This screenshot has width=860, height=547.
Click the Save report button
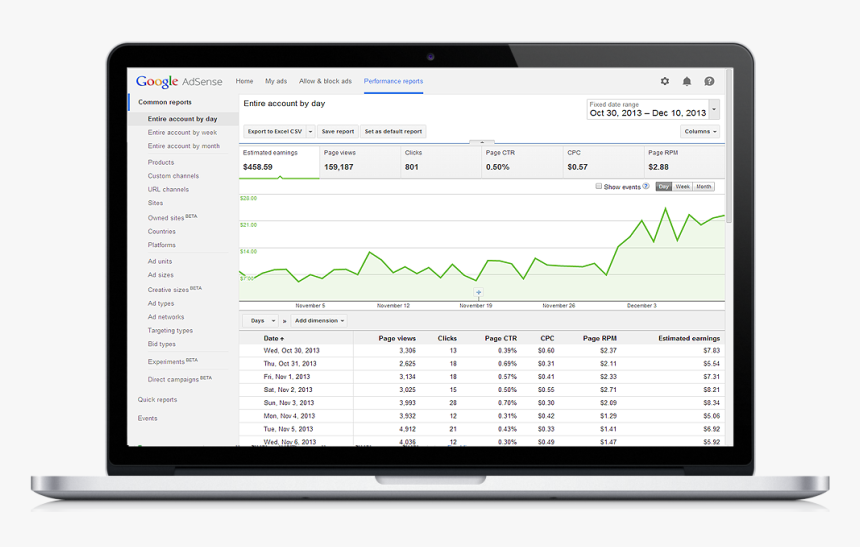(x=338, y=132)
